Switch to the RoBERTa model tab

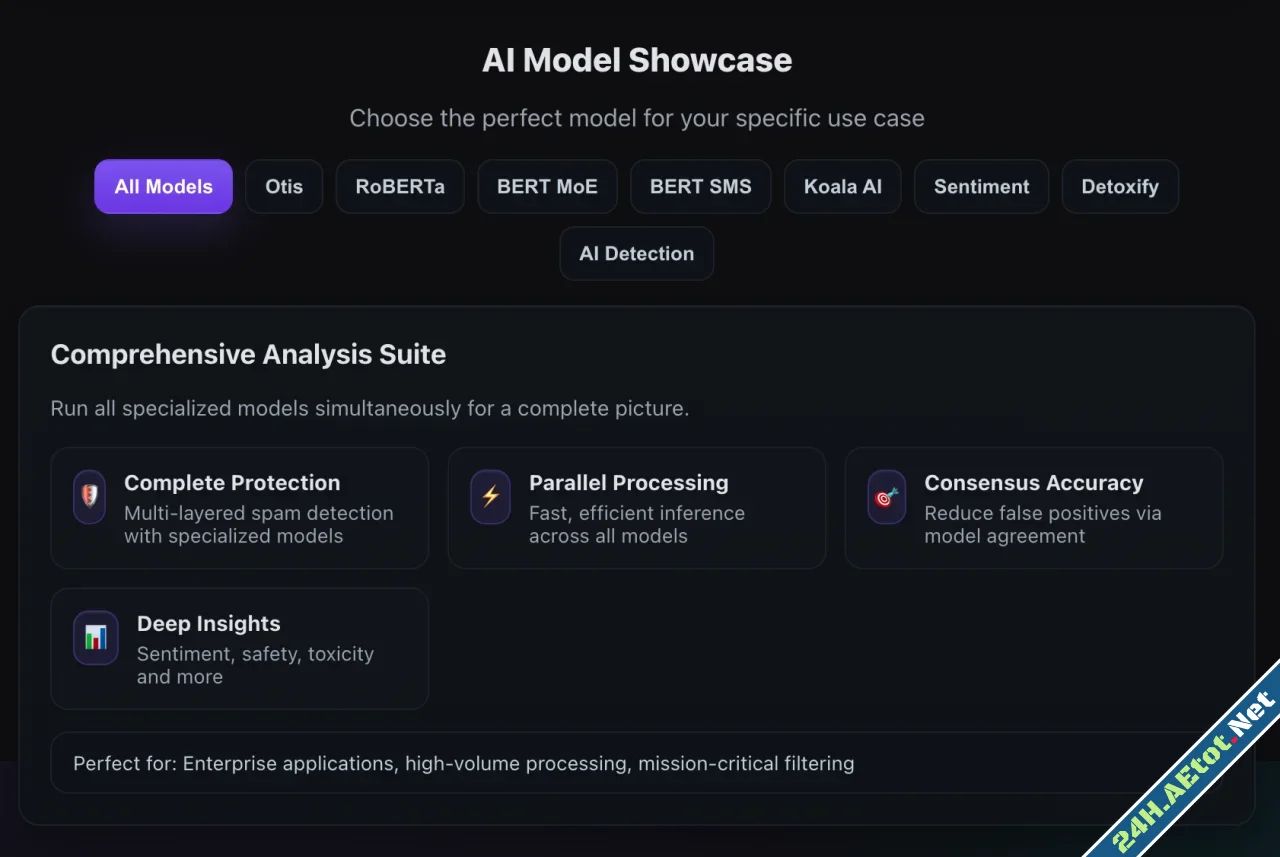[400, 186]
